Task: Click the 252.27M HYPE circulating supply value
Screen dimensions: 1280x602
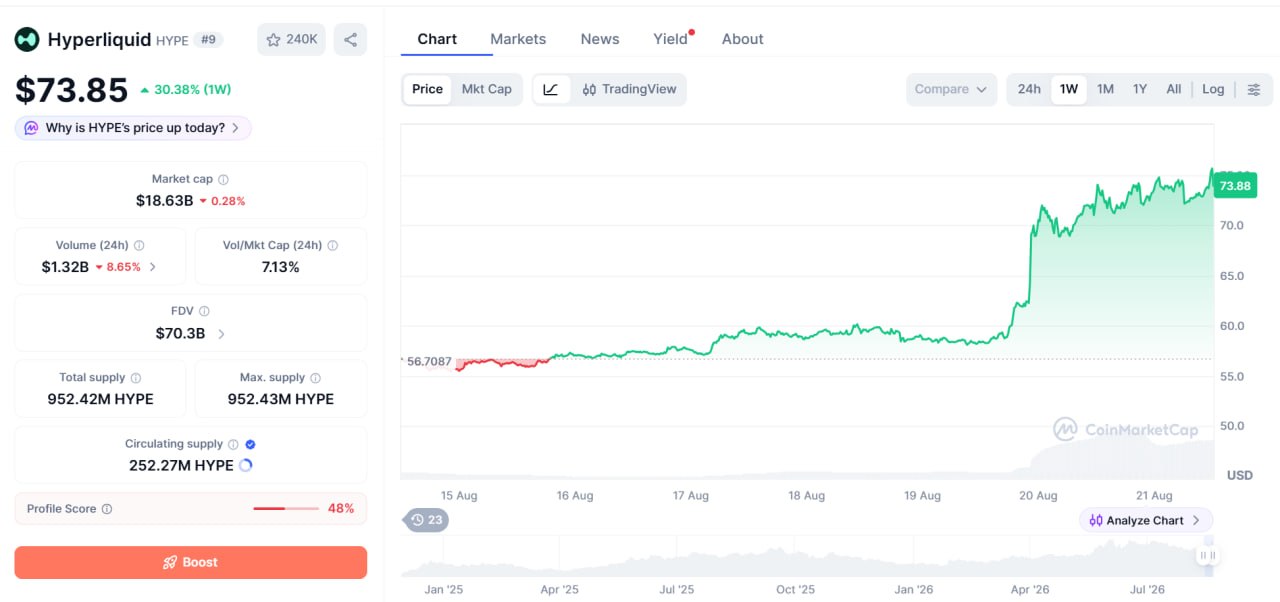Action: (181, 465)
